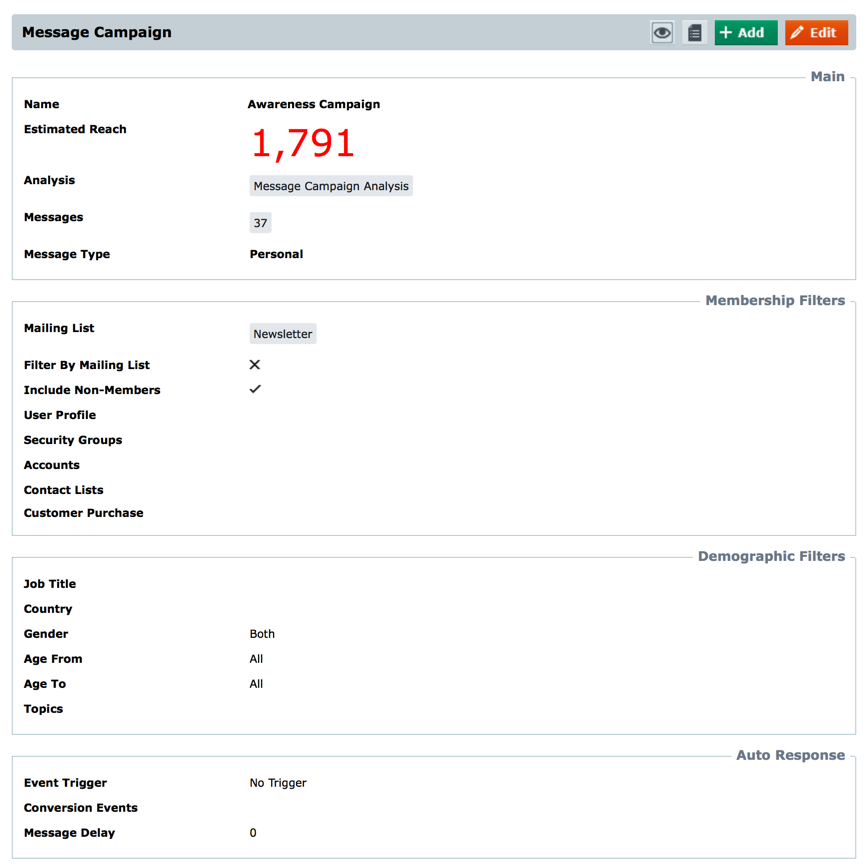Screen dimensions: 866x866
Task: Click the Event Trigger value No Trigger
Action: pyautogui.click(x=278, y=783)
